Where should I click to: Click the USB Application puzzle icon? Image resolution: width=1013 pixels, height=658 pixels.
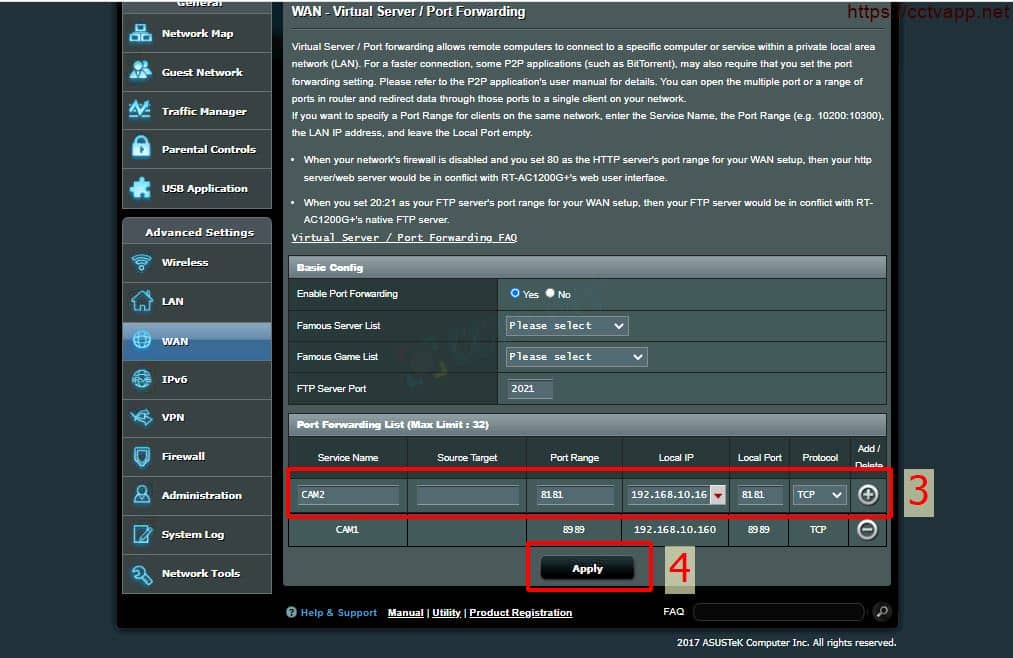[x=141, y=188]
